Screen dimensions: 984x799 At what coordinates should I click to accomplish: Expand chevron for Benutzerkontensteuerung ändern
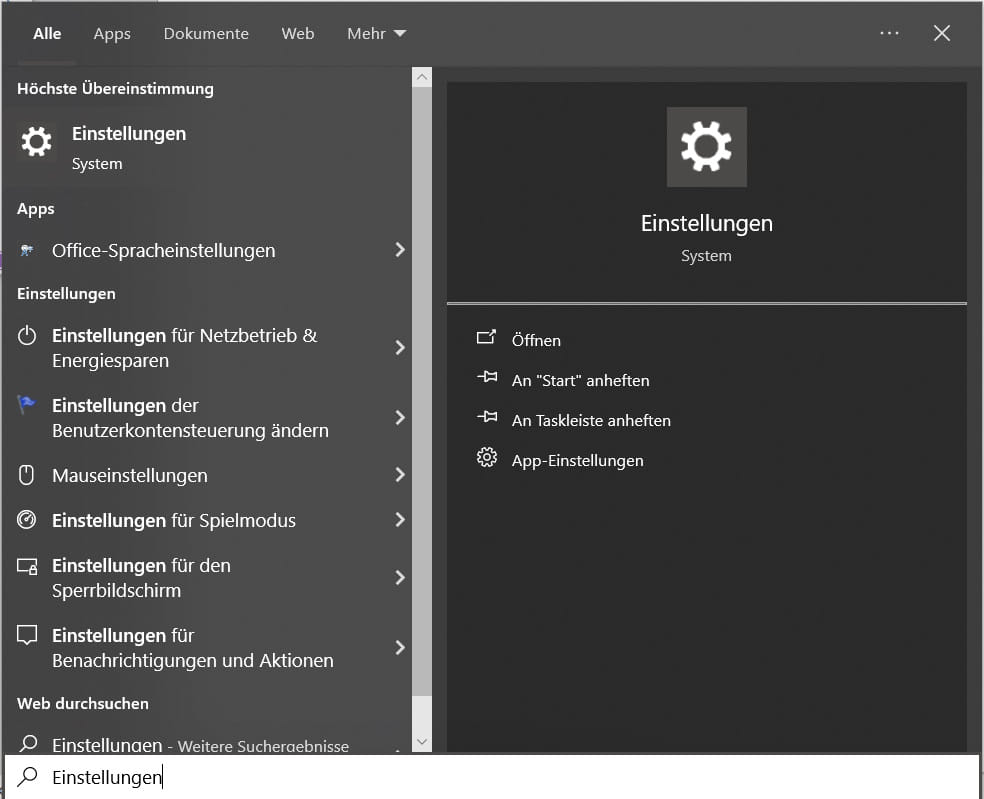400,417
